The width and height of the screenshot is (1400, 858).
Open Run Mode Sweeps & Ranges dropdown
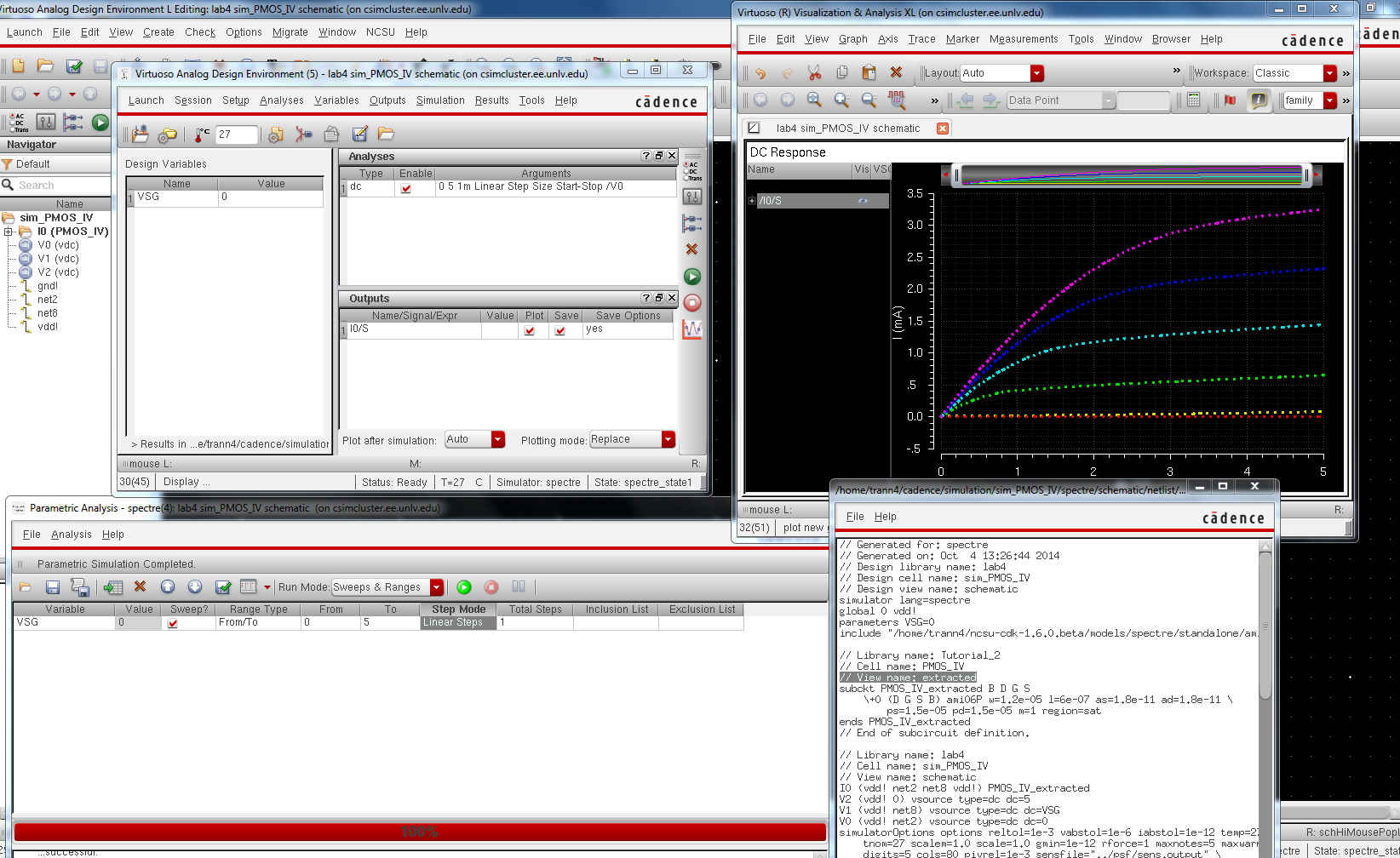387,587
